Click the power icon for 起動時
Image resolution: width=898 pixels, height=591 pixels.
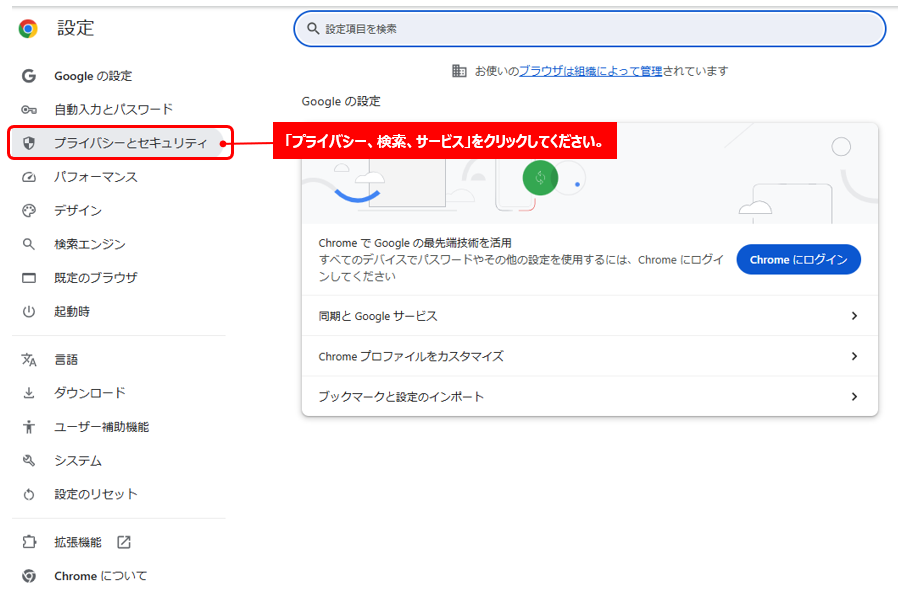22,311
